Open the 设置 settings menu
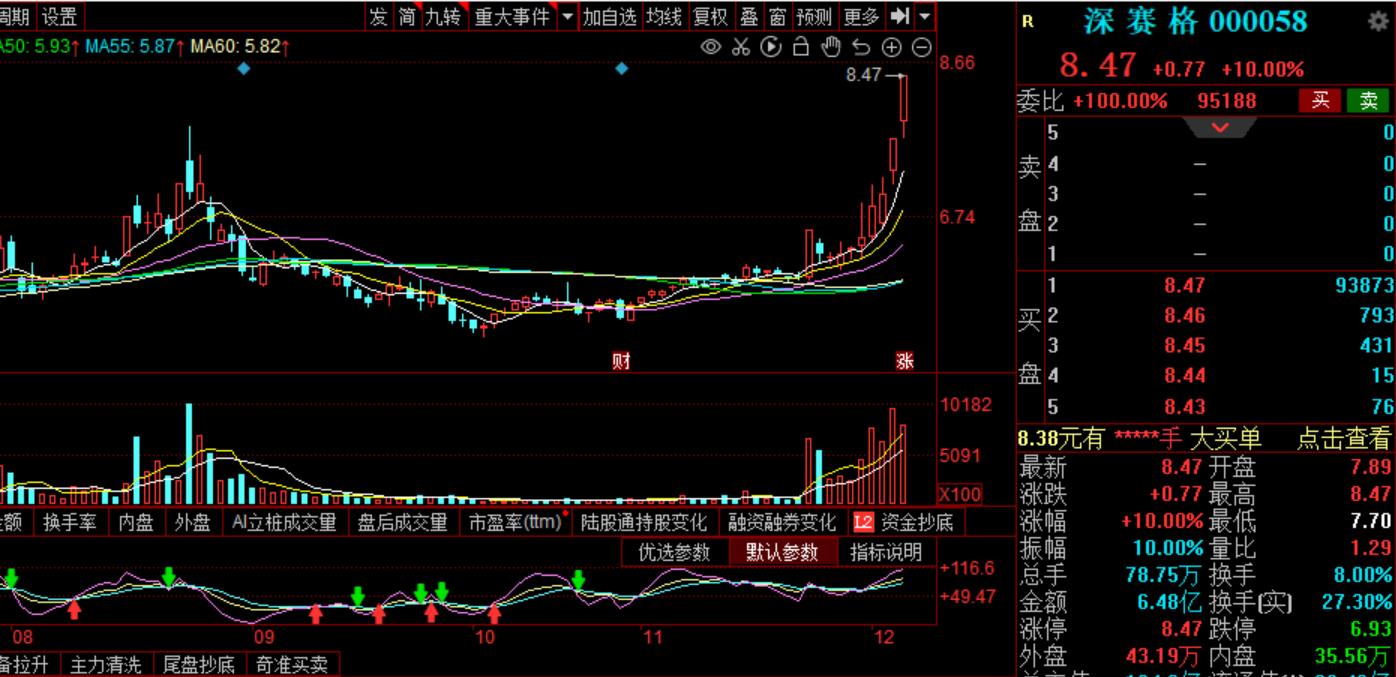 tap(59, 16)
